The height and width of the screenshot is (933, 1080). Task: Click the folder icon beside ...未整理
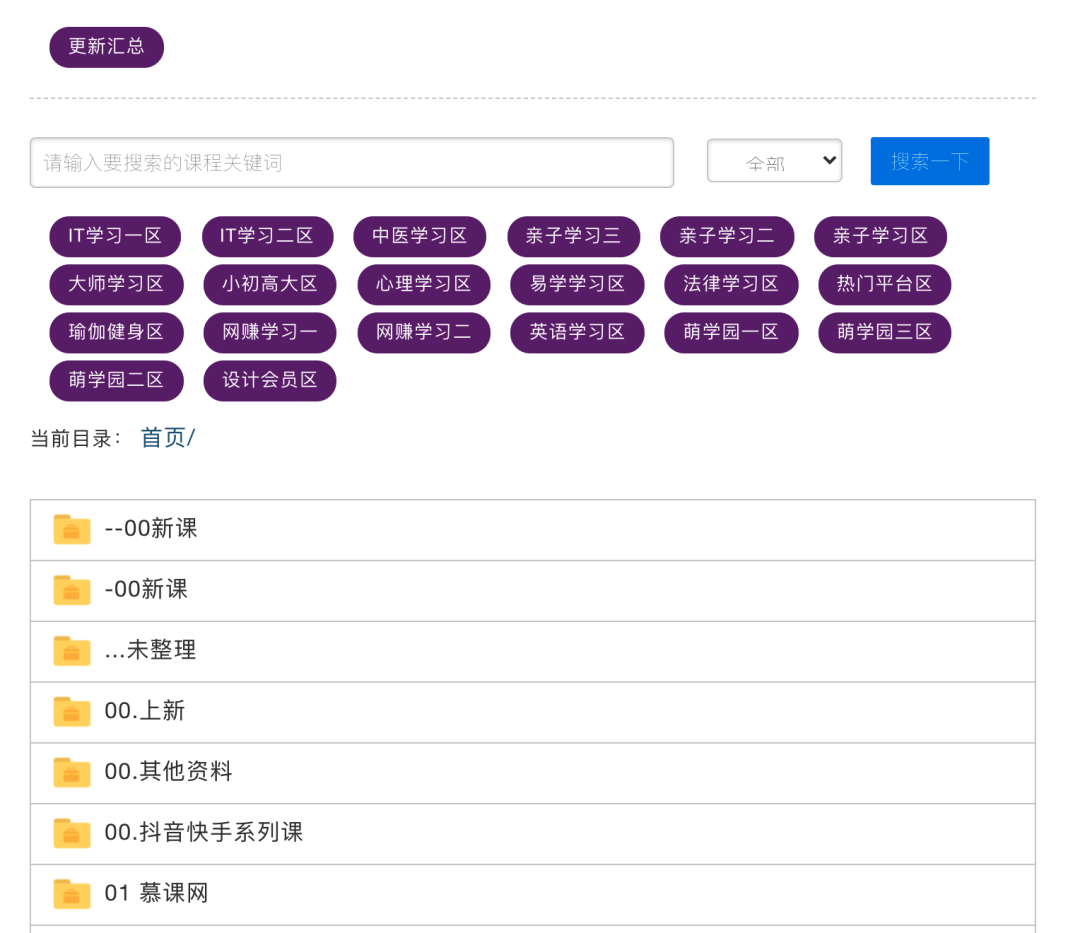(x=70, y=650)
